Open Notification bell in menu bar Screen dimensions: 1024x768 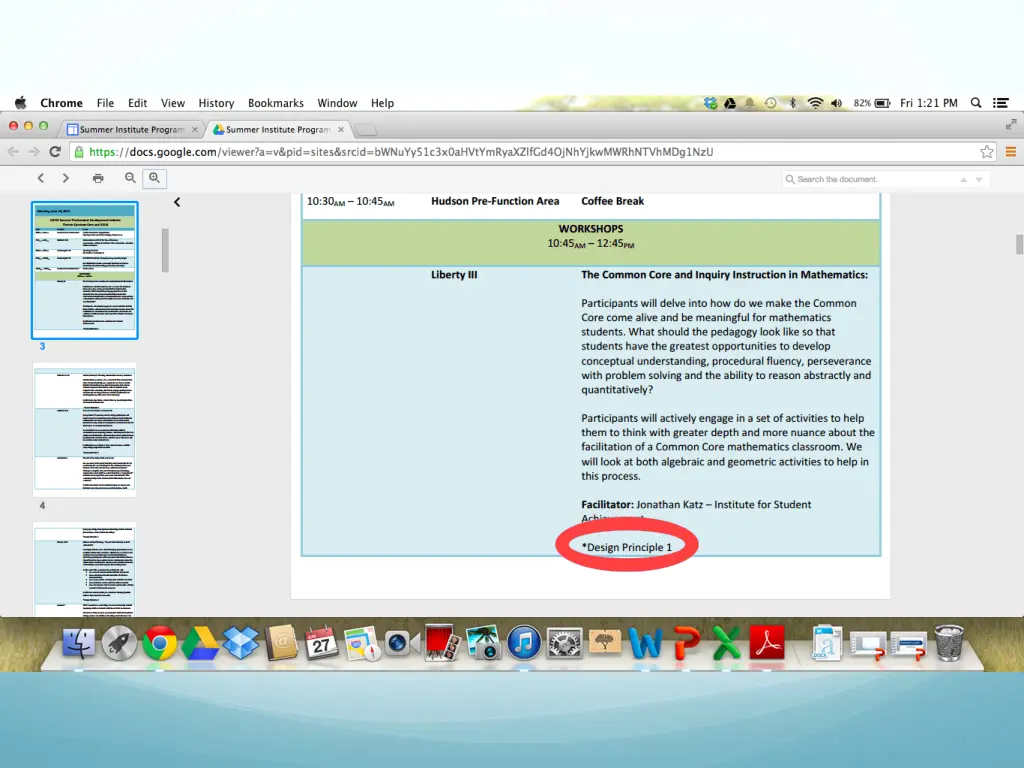tap(750, 103)
